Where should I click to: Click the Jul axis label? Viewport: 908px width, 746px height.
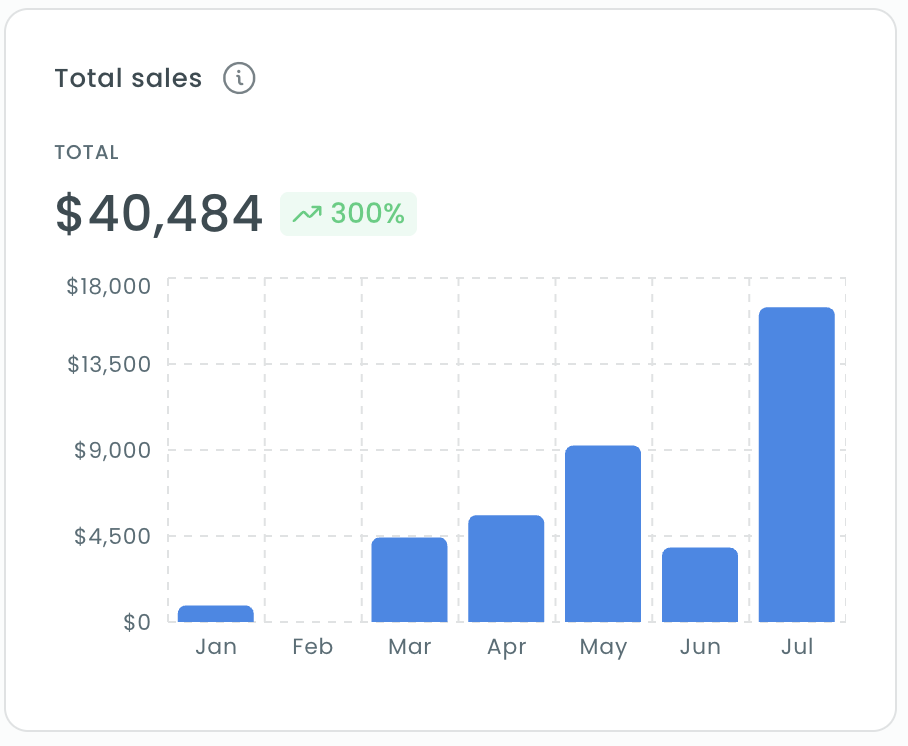pos(797,646)
